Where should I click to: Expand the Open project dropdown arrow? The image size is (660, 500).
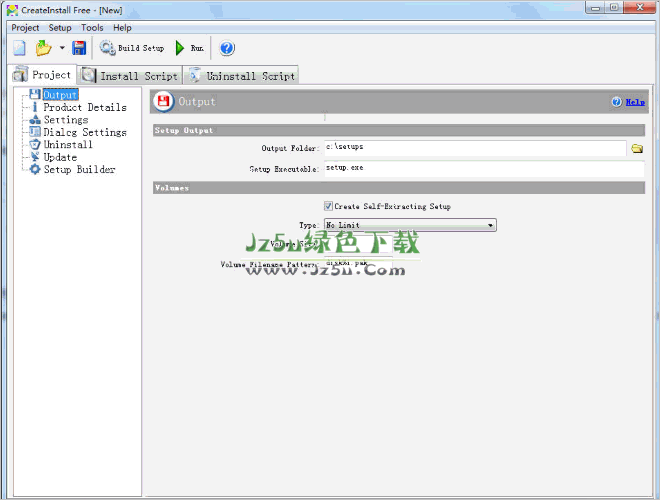tap(62, 48)
